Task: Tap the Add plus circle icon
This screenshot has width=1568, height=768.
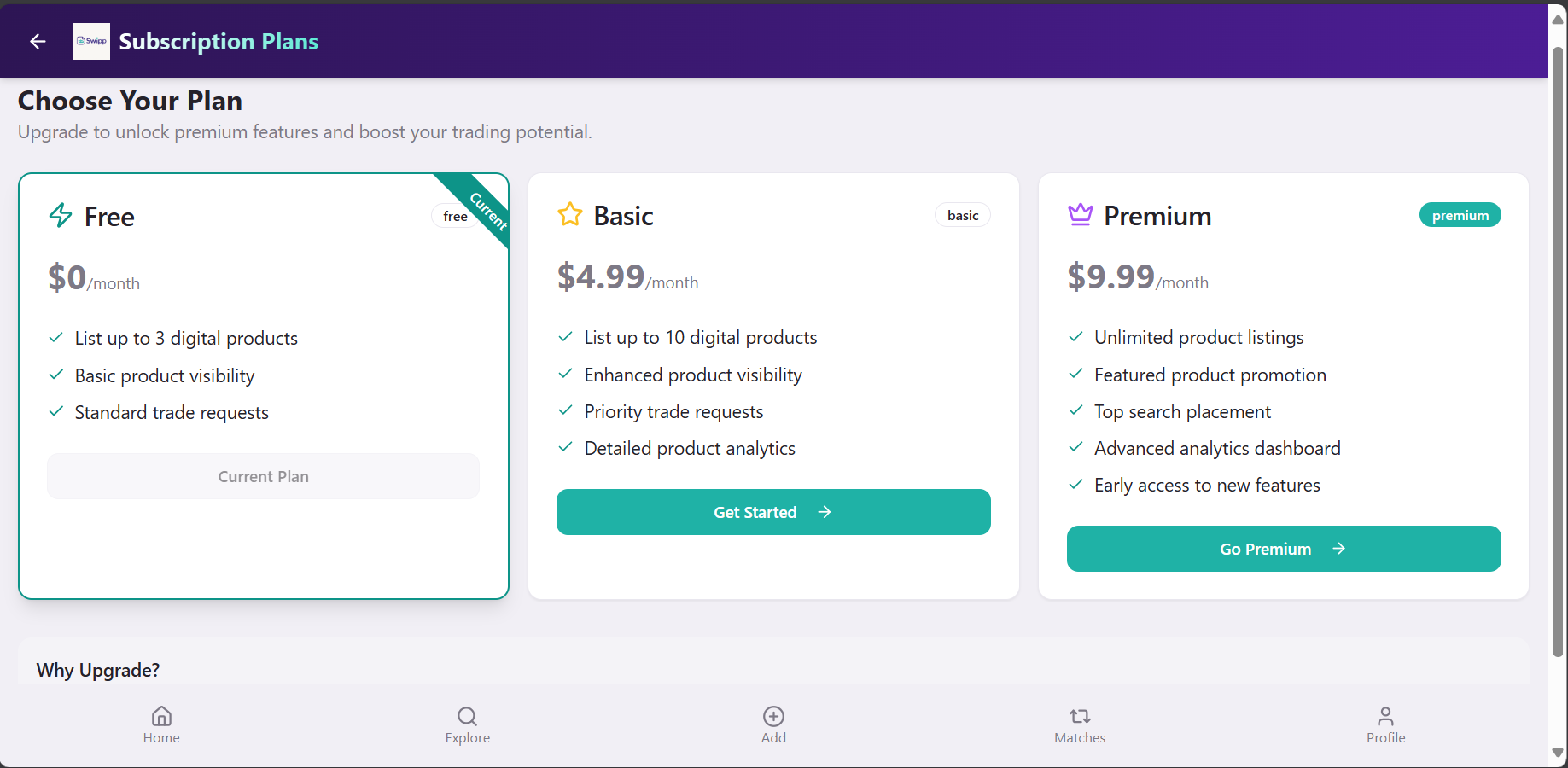Action: (773, 725)
